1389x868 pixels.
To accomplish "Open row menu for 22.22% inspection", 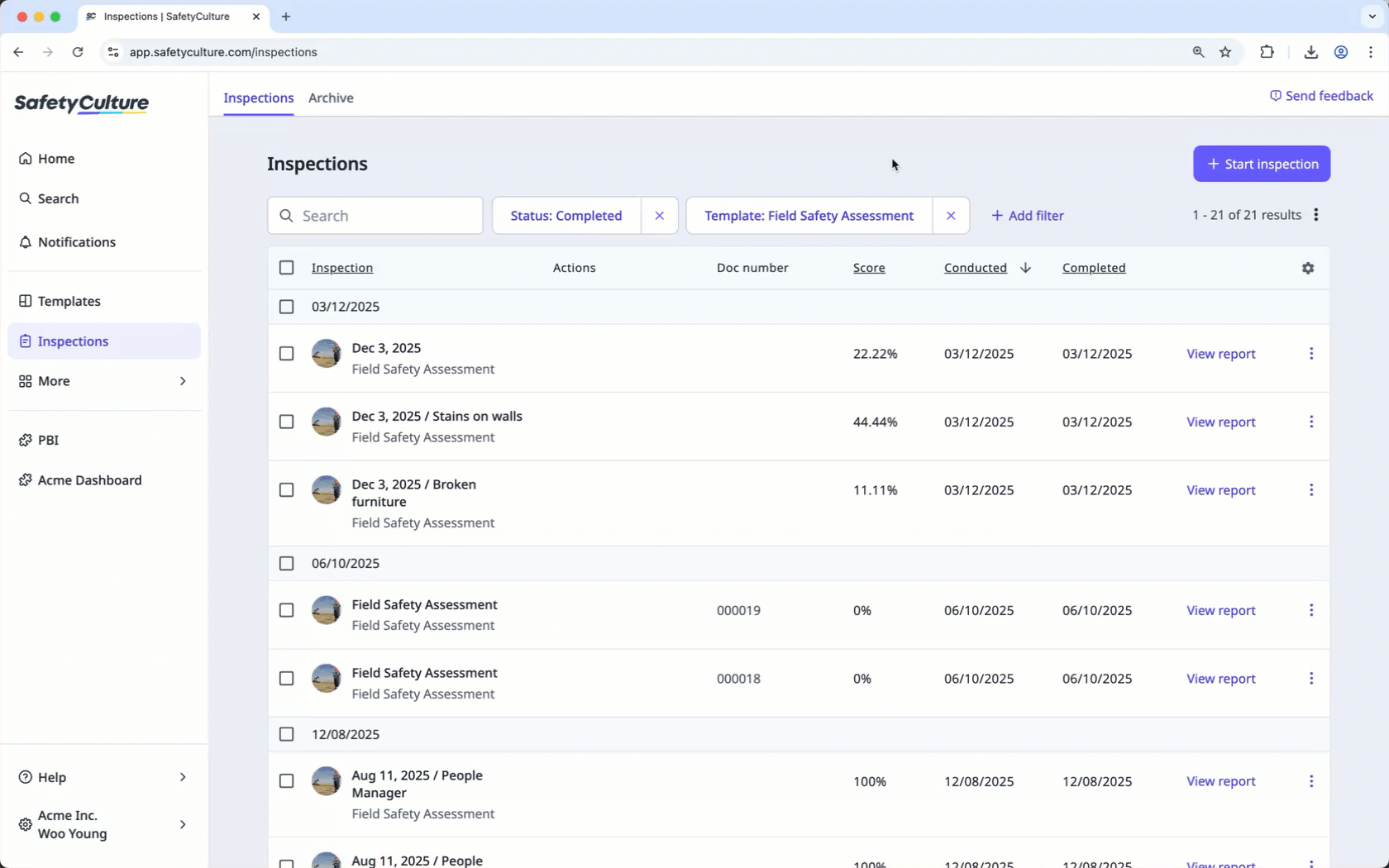I will tap(1311, 354).
